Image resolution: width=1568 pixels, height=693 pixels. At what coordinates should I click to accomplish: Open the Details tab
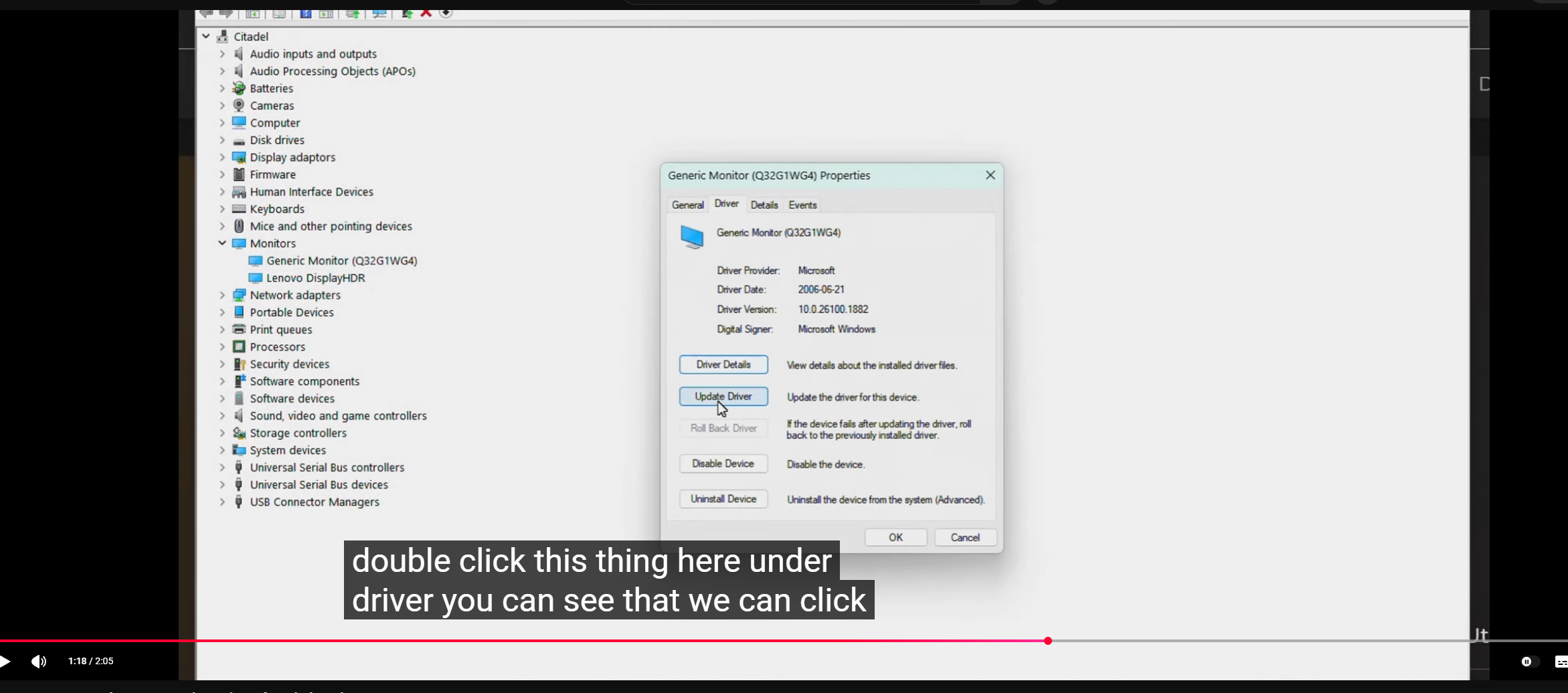(x=764, y=205)
